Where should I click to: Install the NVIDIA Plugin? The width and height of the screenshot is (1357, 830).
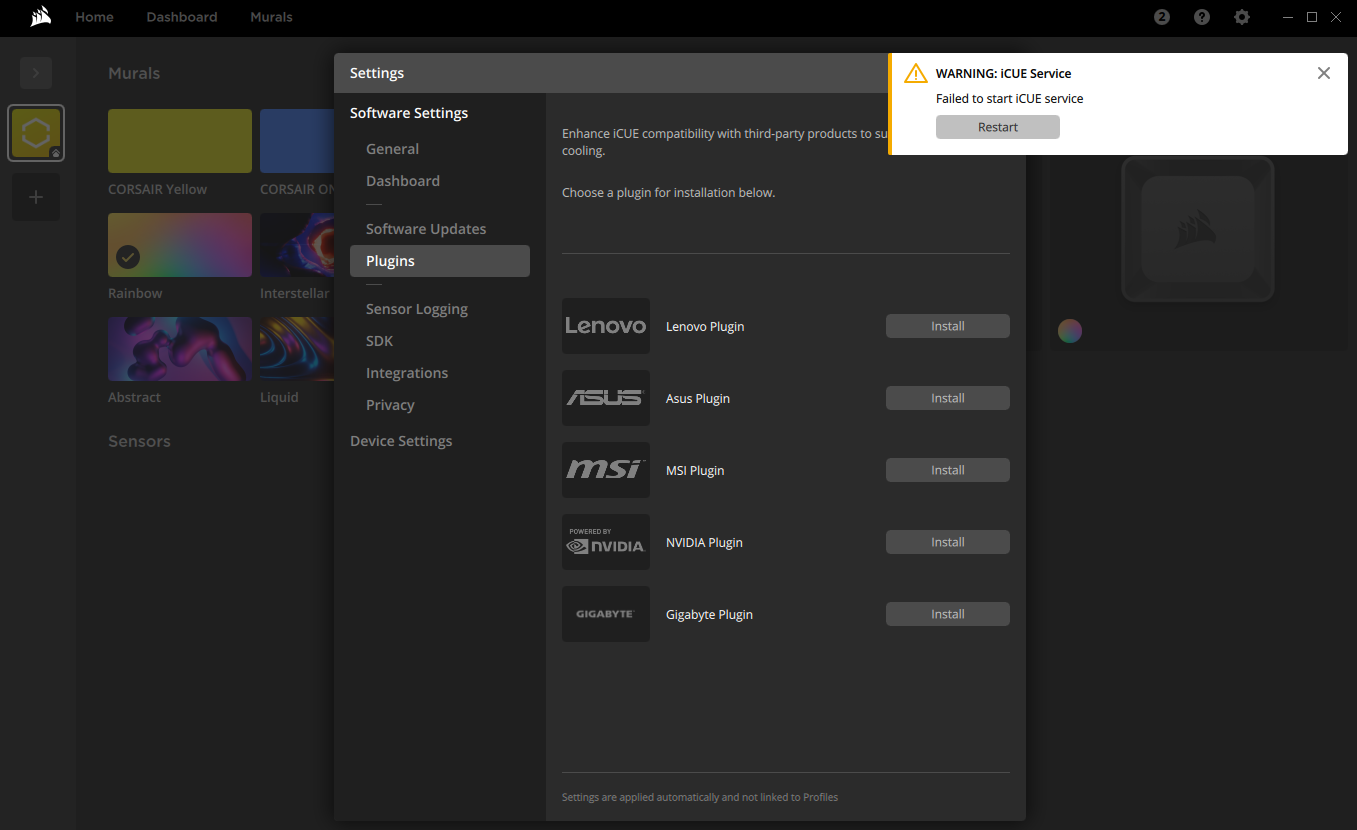[x=948, y=542]
